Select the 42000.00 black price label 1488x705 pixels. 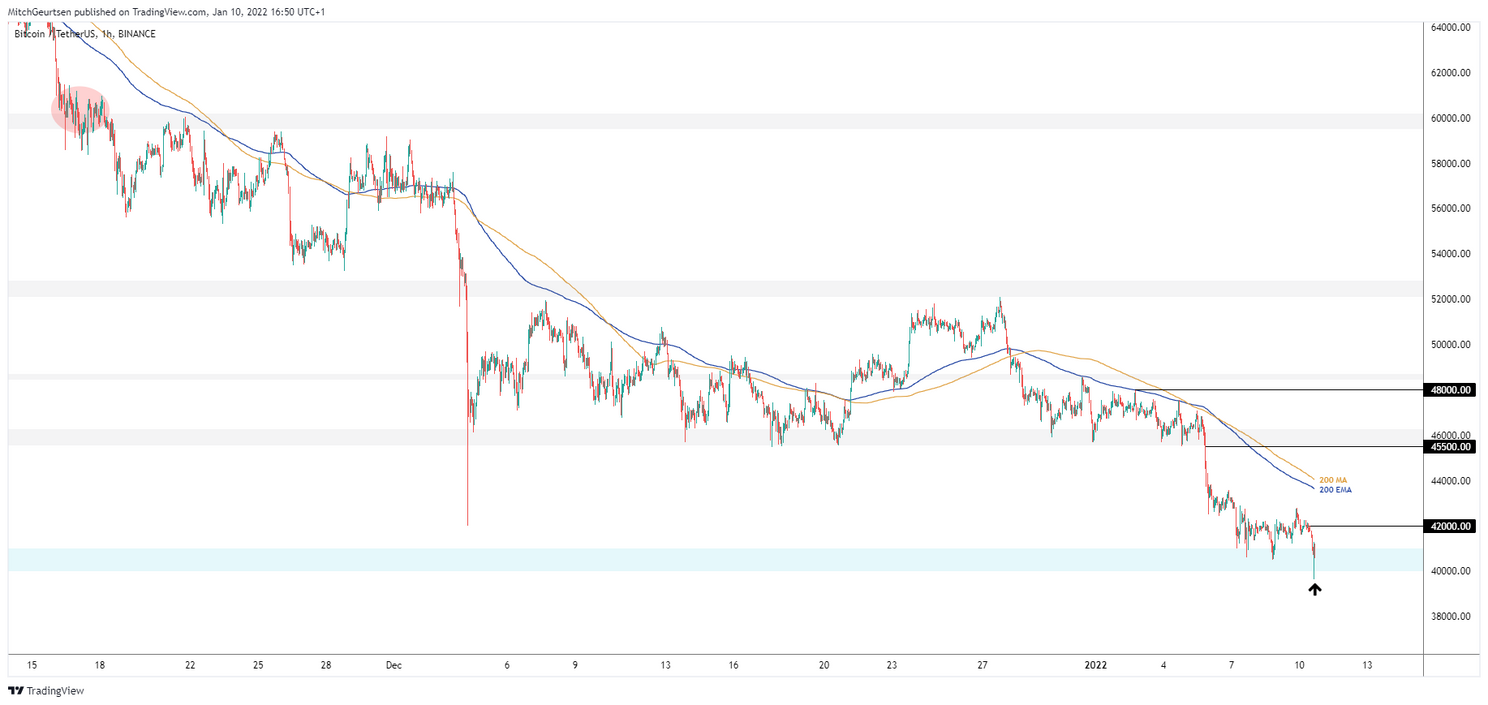point(1449,526)
